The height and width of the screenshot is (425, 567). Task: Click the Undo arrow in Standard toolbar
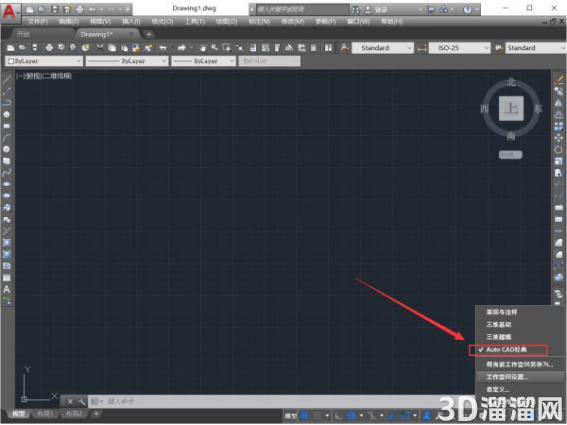point(163,47)
